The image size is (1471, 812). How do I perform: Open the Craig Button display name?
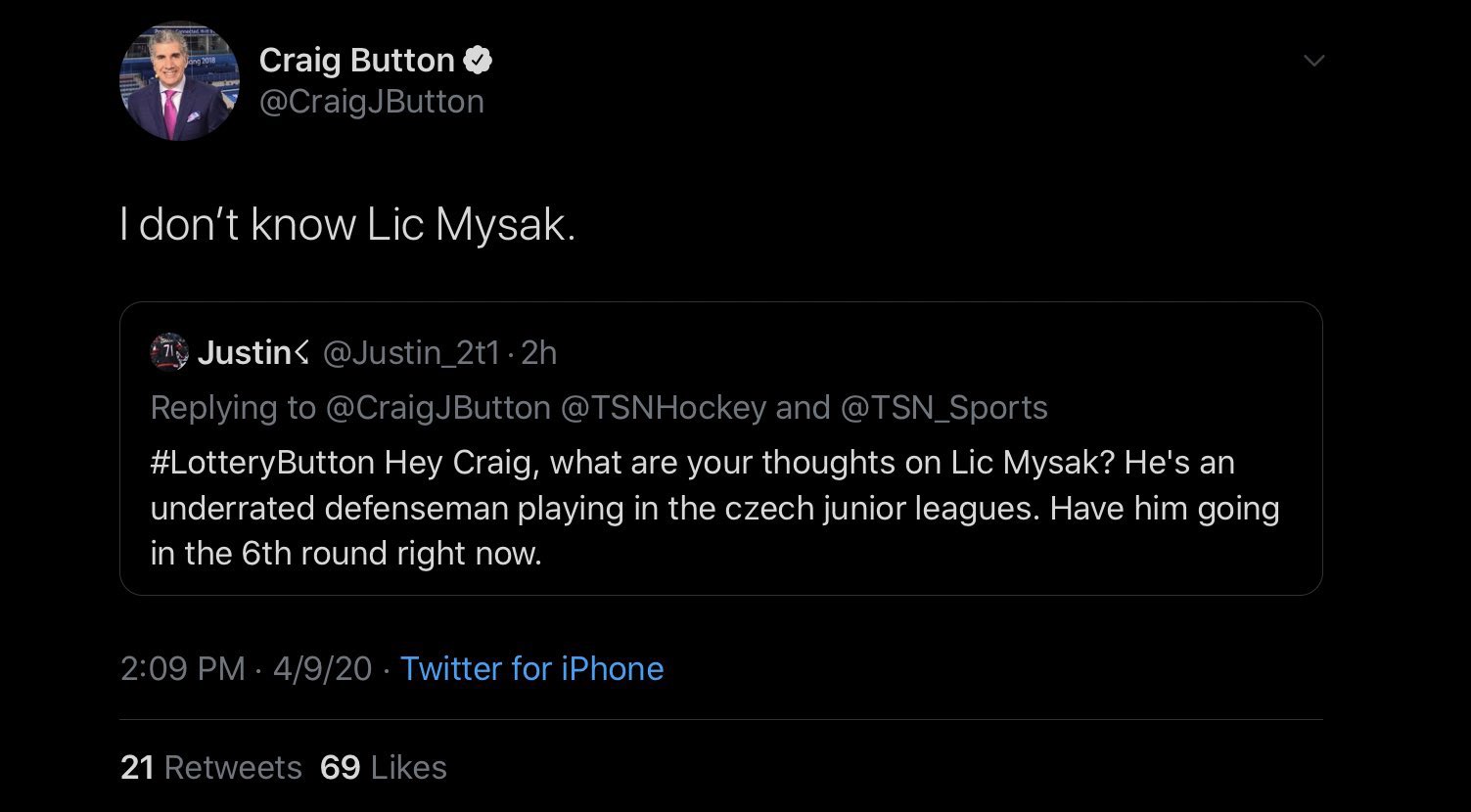[356, 61]
